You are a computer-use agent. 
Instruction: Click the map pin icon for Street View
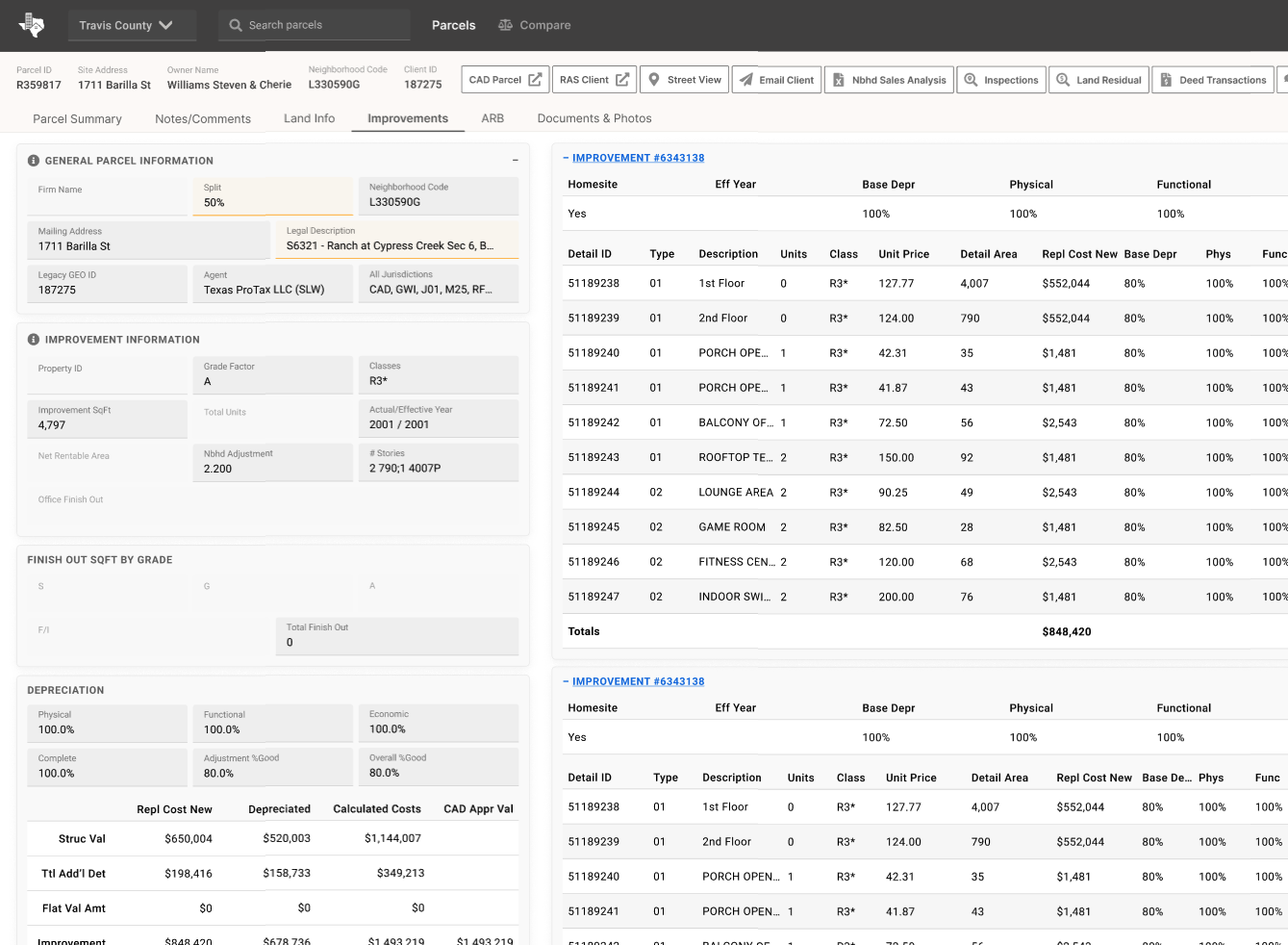[x=654, y=80]
